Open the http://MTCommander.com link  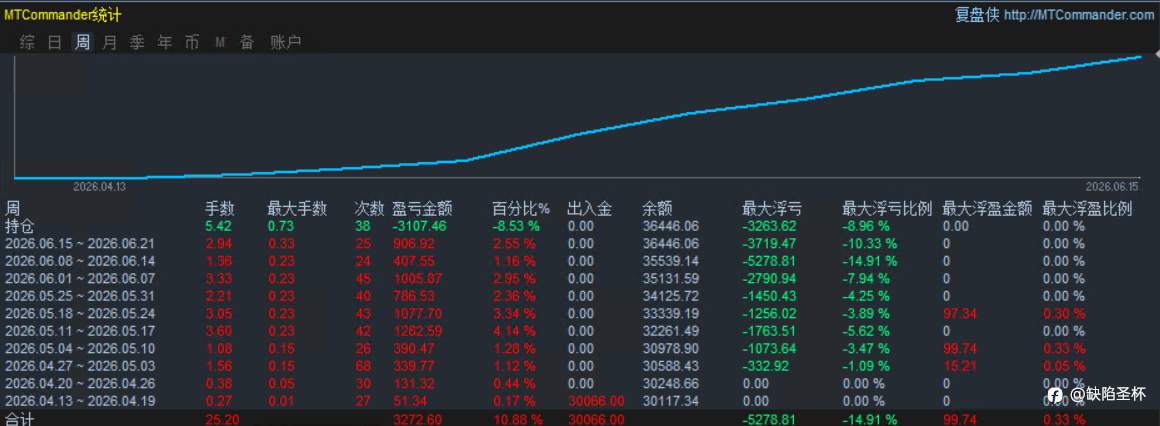[x=1079, y=15]
